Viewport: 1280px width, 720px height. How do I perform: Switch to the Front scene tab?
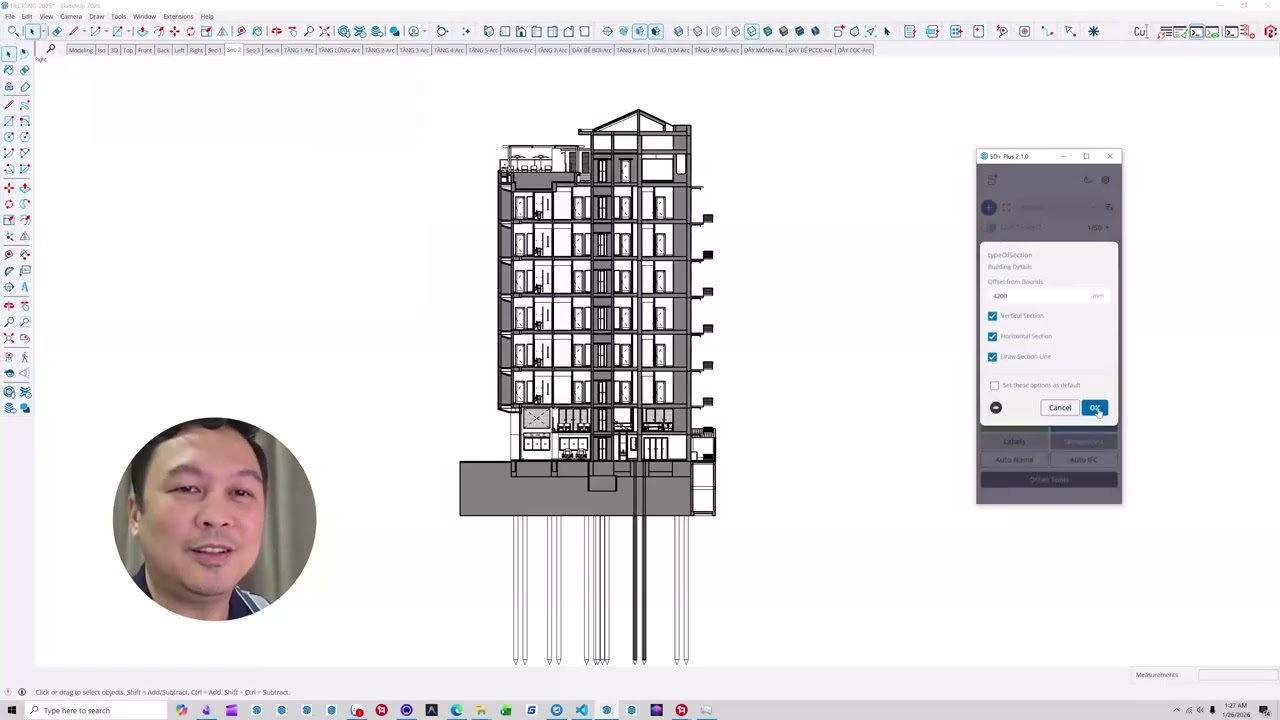click(145, 50)
